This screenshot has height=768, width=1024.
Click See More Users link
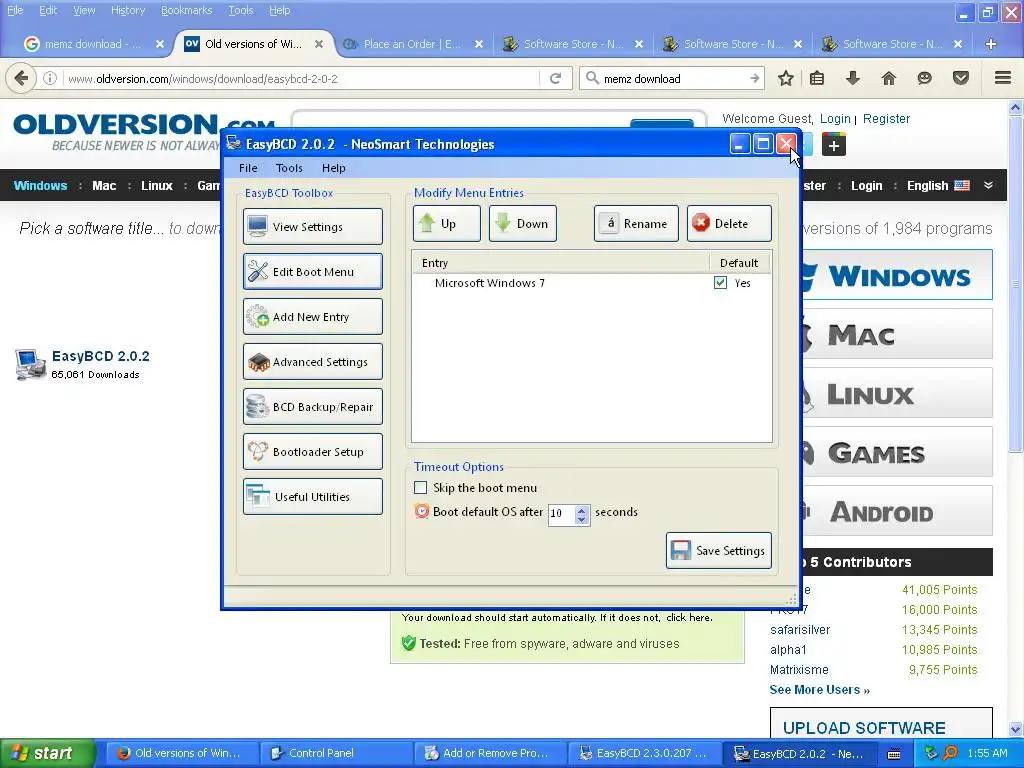click(x=820, y=690)
